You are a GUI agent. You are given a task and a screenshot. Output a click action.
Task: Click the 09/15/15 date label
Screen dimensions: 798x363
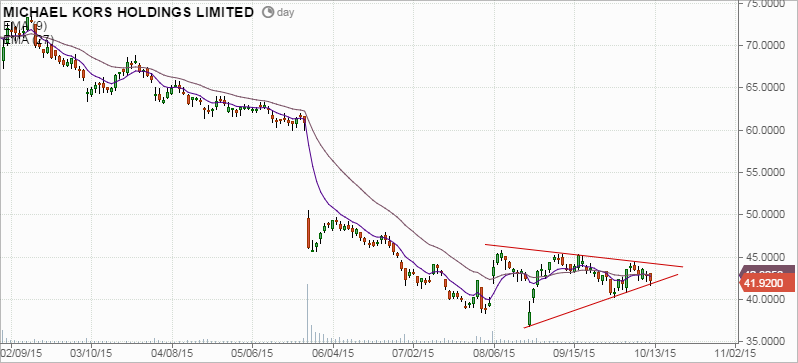click(575, 352)
